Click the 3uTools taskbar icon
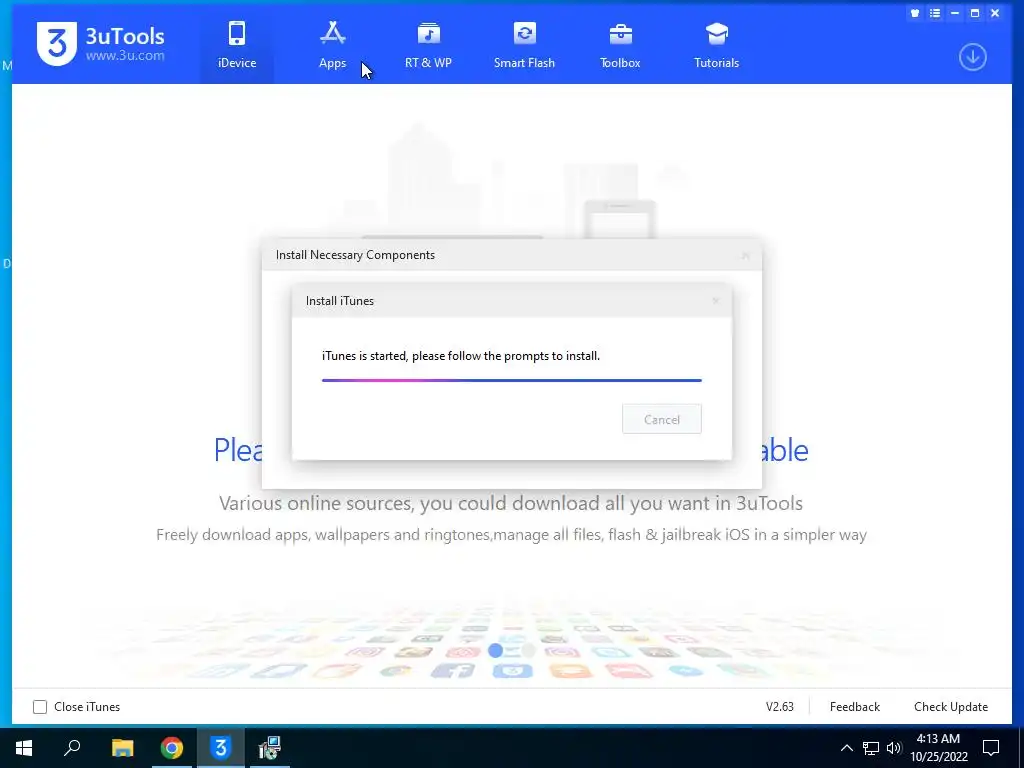 coord(221,748)
